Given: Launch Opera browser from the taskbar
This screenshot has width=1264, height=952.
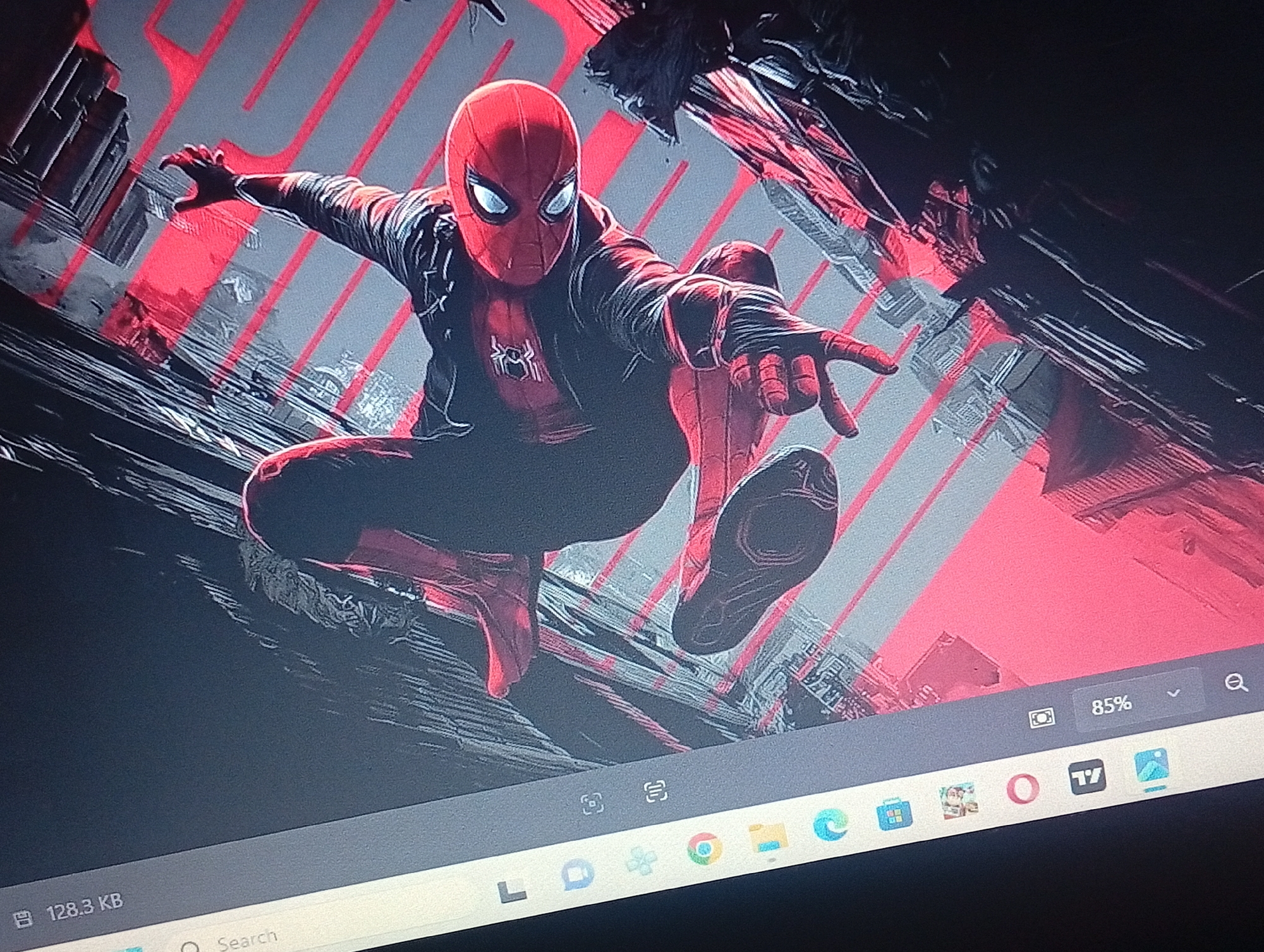Looking at the screenshot, I should pyautogui.click(x=1023, y=788).
